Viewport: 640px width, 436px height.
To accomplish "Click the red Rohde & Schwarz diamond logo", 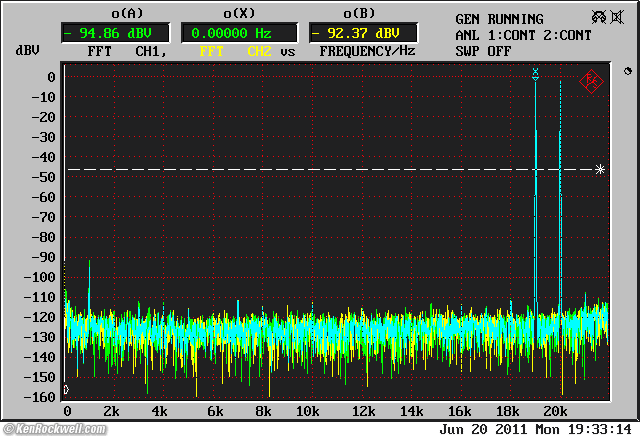I will click(590, 80).
